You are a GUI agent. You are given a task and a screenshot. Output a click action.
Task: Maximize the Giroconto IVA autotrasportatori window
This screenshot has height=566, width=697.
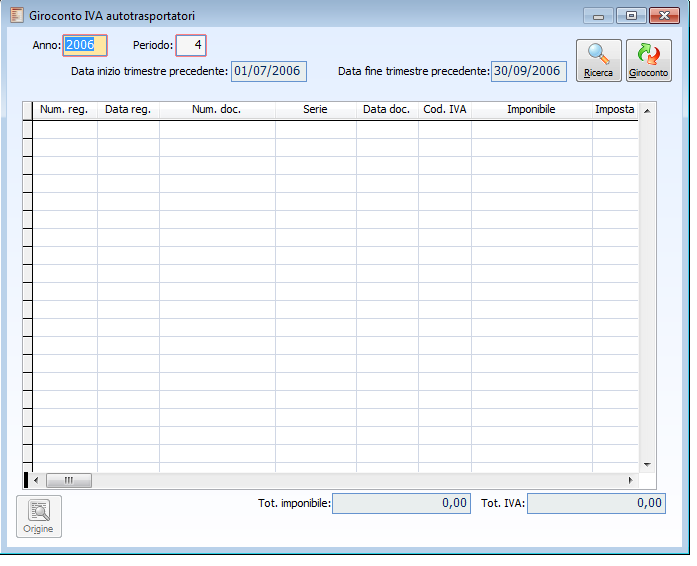631,16
